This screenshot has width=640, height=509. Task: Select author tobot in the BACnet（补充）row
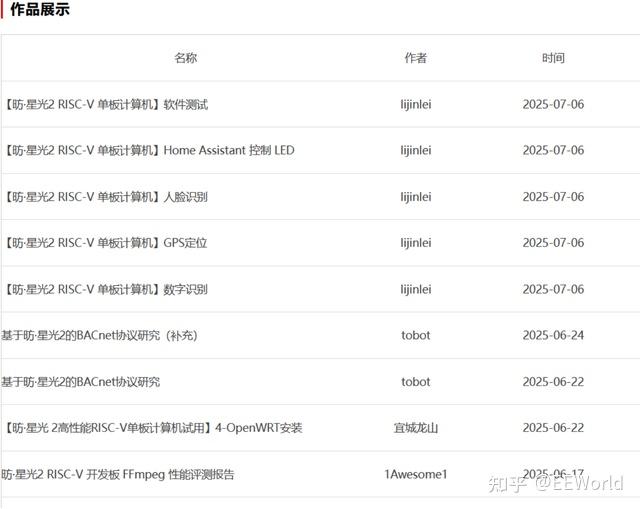tap(416, 336)
